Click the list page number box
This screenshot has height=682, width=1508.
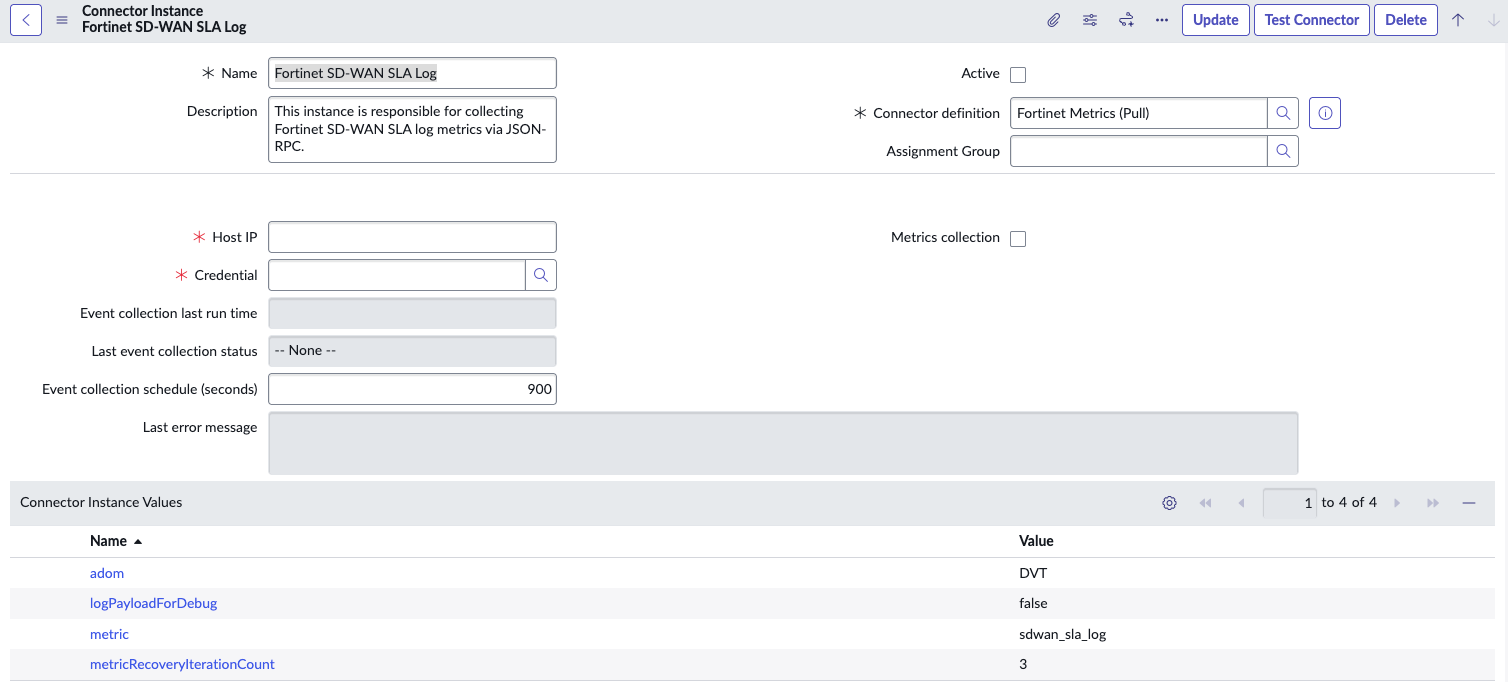[x=1290, y=503]
